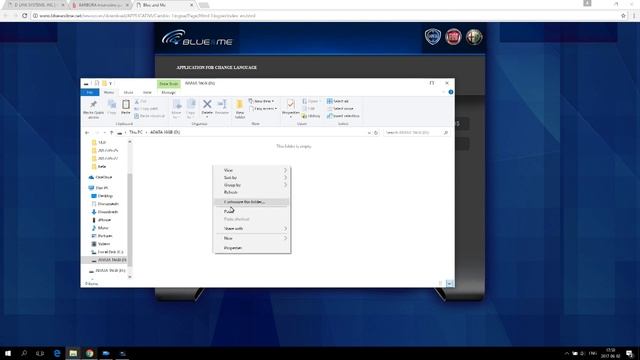Click the Blue&Me logo on webpage
This screenshot has width=640, height=360.
point(197,38)
